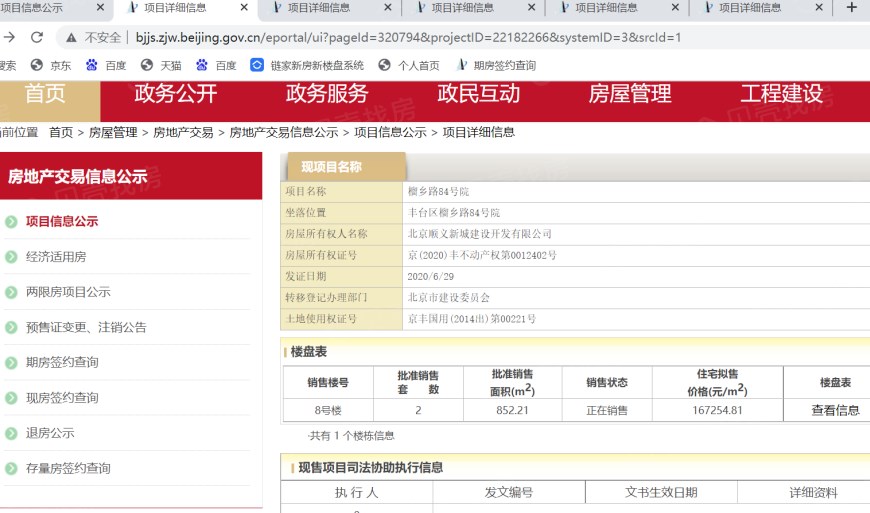Open the 京东 bookmark
The height and width of the screenshot is (513, 870).
[x=52, y=65]
